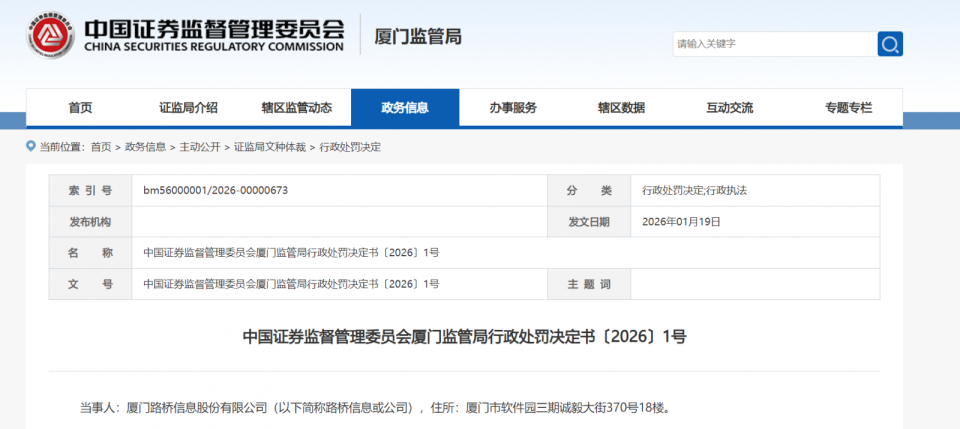Select the highlighted 政务信息 tab
The height and width of the screenshot is (429, 960).
point(405,108)
